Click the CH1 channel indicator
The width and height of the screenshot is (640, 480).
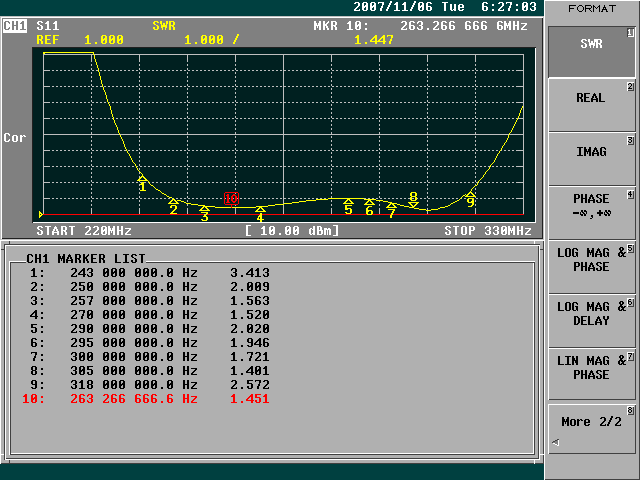[15, 26]
